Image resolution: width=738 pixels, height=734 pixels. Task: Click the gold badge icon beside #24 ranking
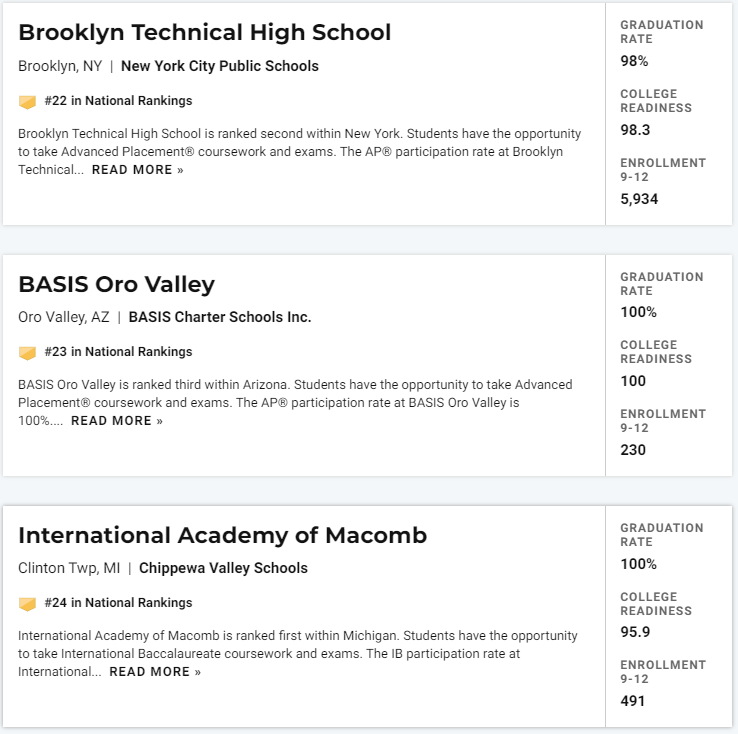point(27,604)
